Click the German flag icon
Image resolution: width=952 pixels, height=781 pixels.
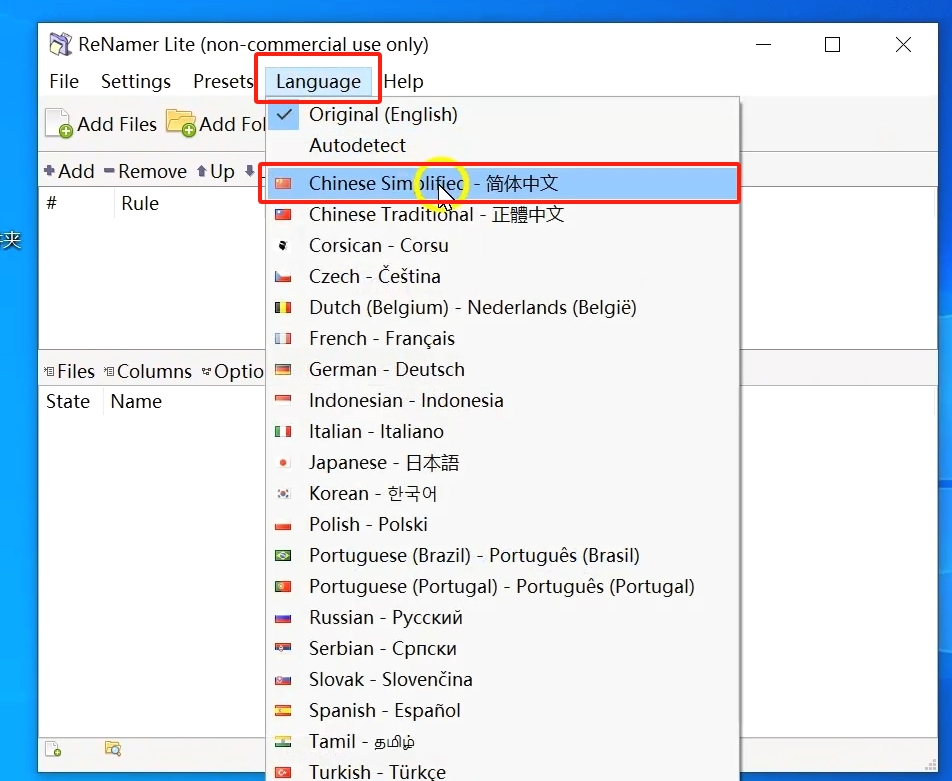283,369
